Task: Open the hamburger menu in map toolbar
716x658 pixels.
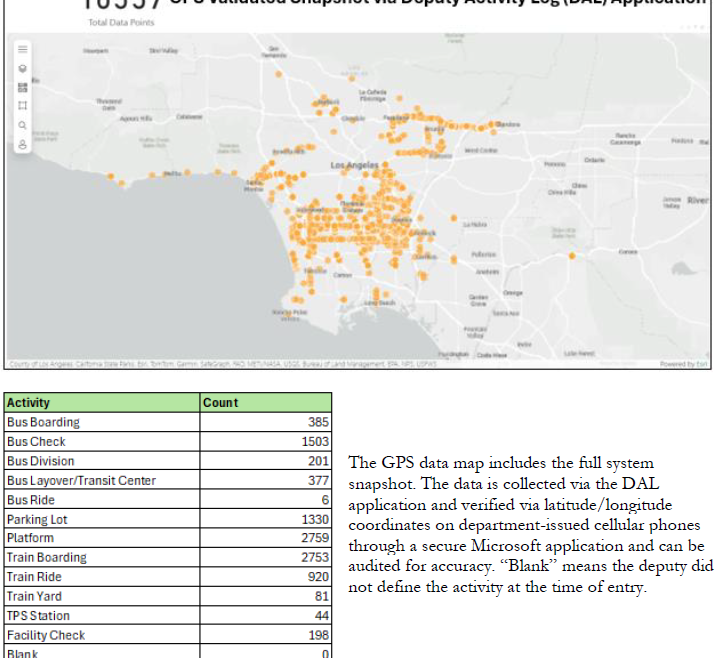Action: point(22,49)
